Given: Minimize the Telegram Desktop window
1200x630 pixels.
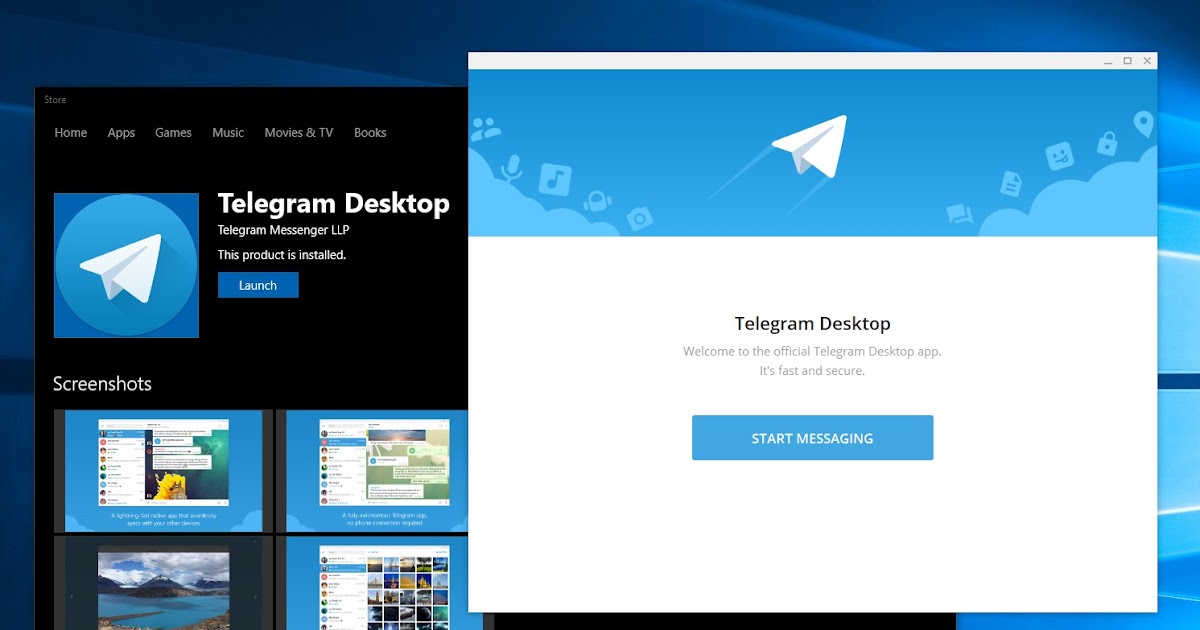Looking at the screenshot, I should coord(1107,61).
